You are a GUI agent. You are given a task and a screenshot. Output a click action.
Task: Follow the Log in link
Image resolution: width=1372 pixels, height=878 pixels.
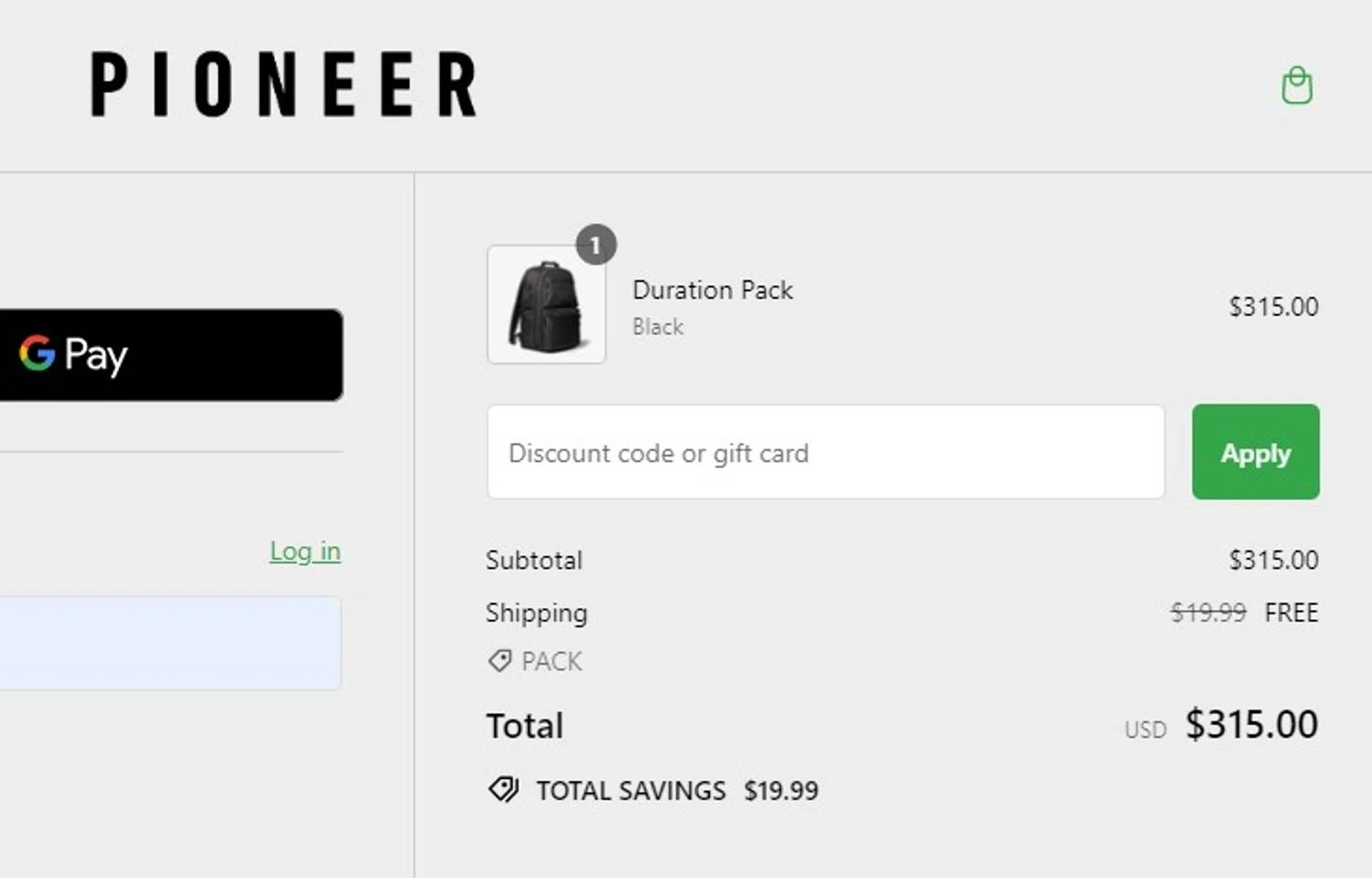tap(305, 551)
